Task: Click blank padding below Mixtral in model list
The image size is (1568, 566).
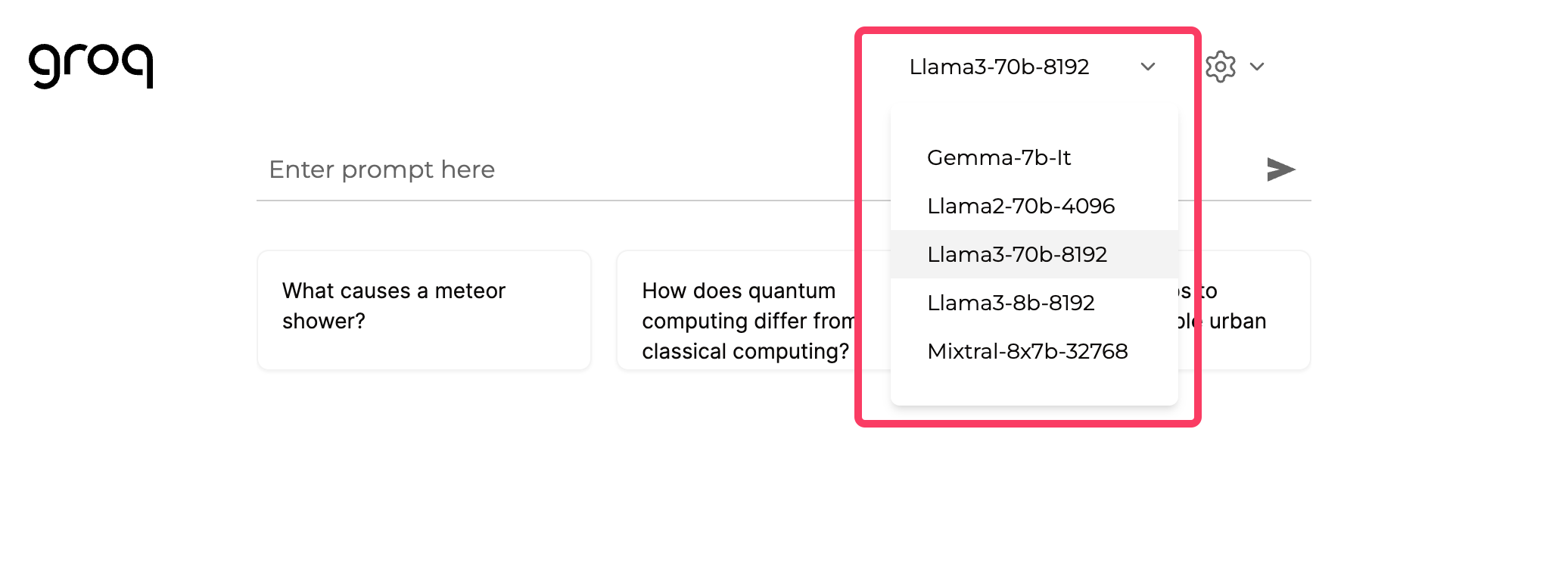Action: click(1034, 387)
